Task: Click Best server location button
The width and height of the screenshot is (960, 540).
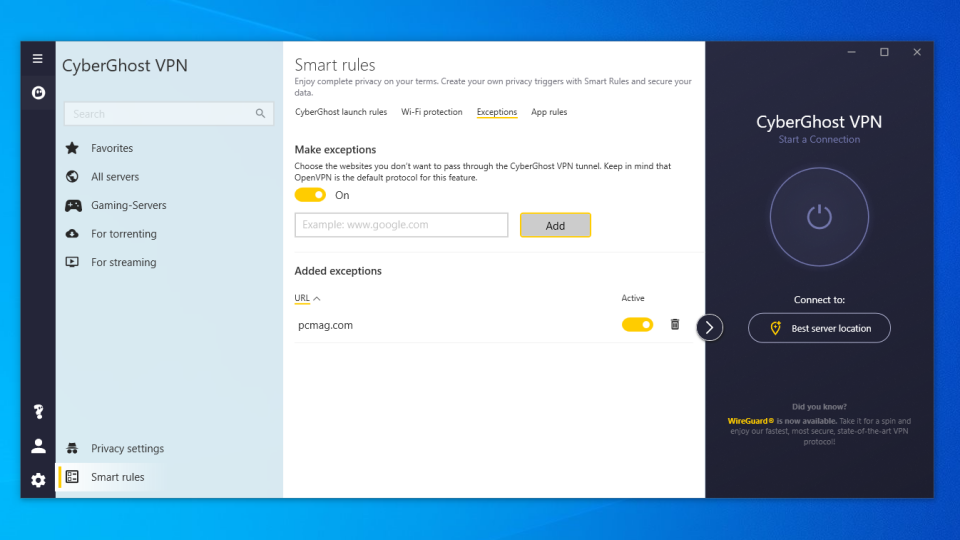Action: click(819, 328)
